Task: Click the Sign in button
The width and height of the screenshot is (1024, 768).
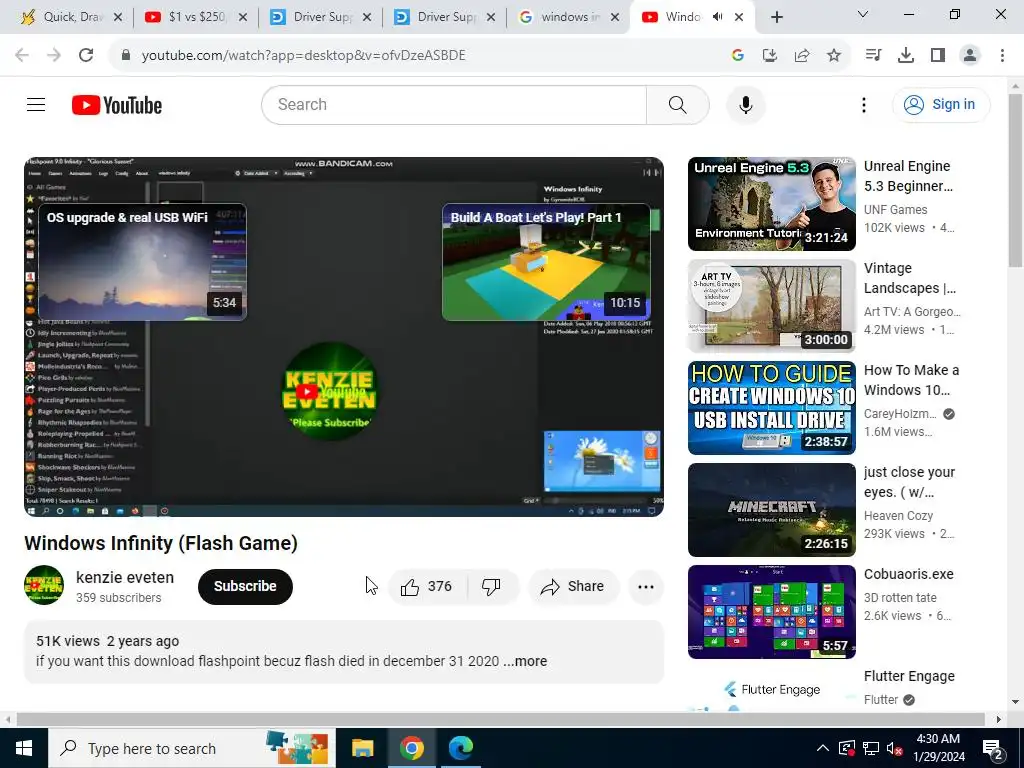Action: pyautogui.click(x=940, y=104)
